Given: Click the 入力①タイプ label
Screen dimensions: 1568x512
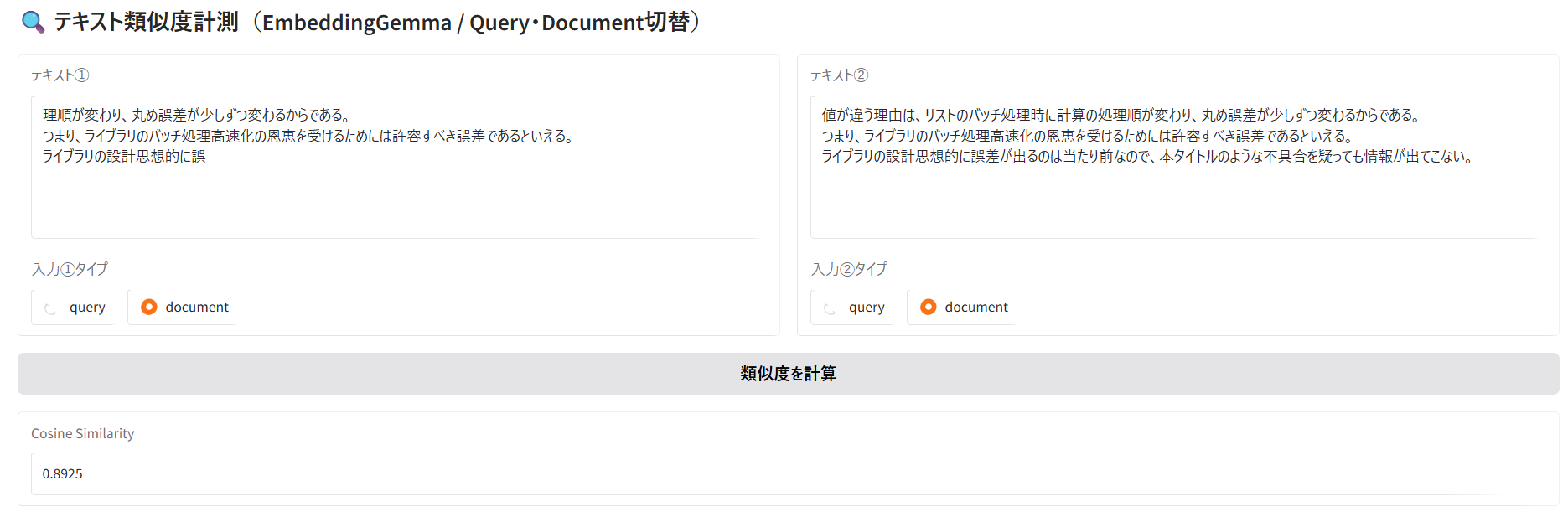Looking at the screenshot, I should coord(70,269).
